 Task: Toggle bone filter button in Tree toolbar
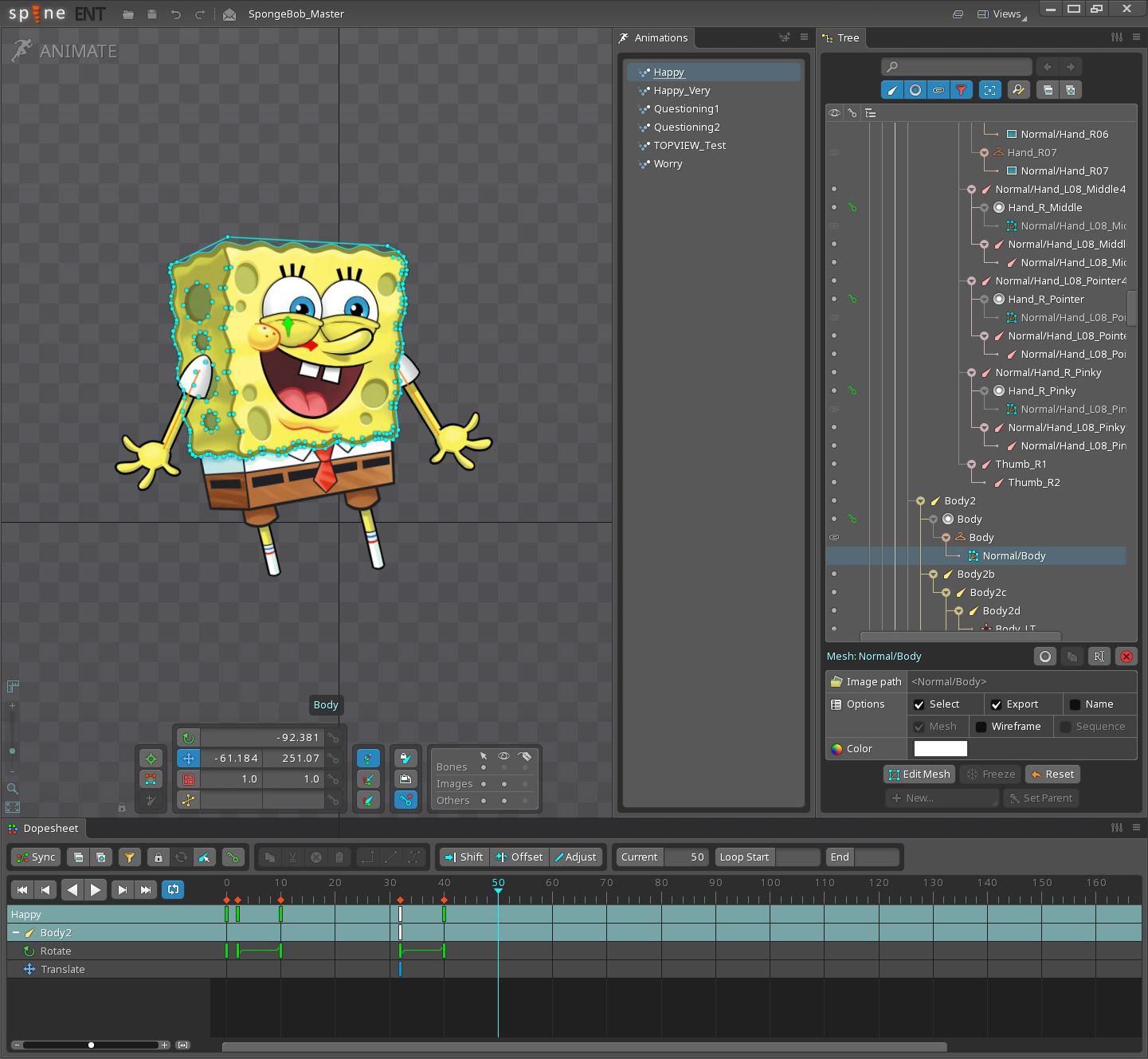892,90
